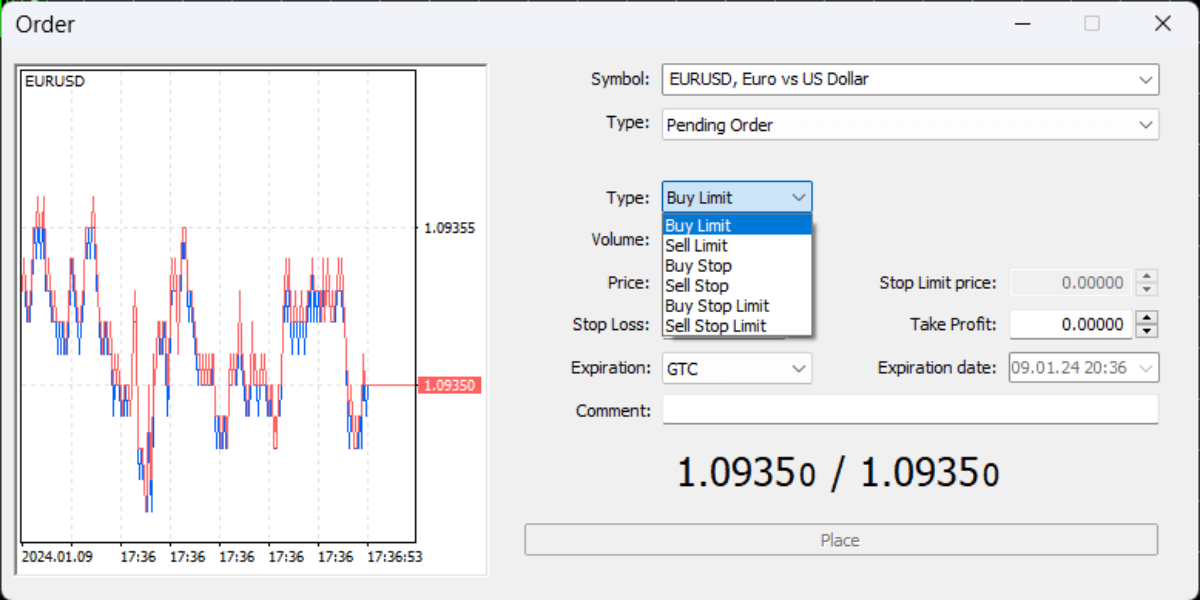Collapse the Buy Limit dropdown list
Screen dimensions: 1200x600
point(797,197)
